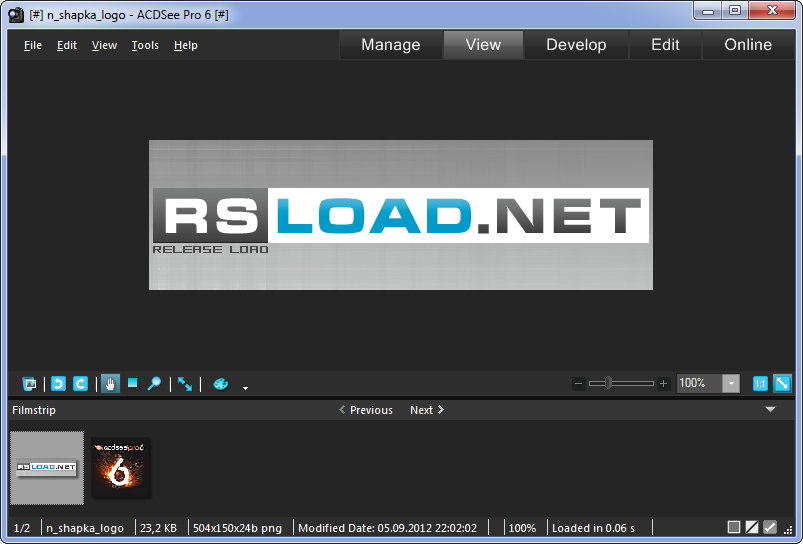
Task: Open the color palette editing icon
Action: tap(220, 384)
